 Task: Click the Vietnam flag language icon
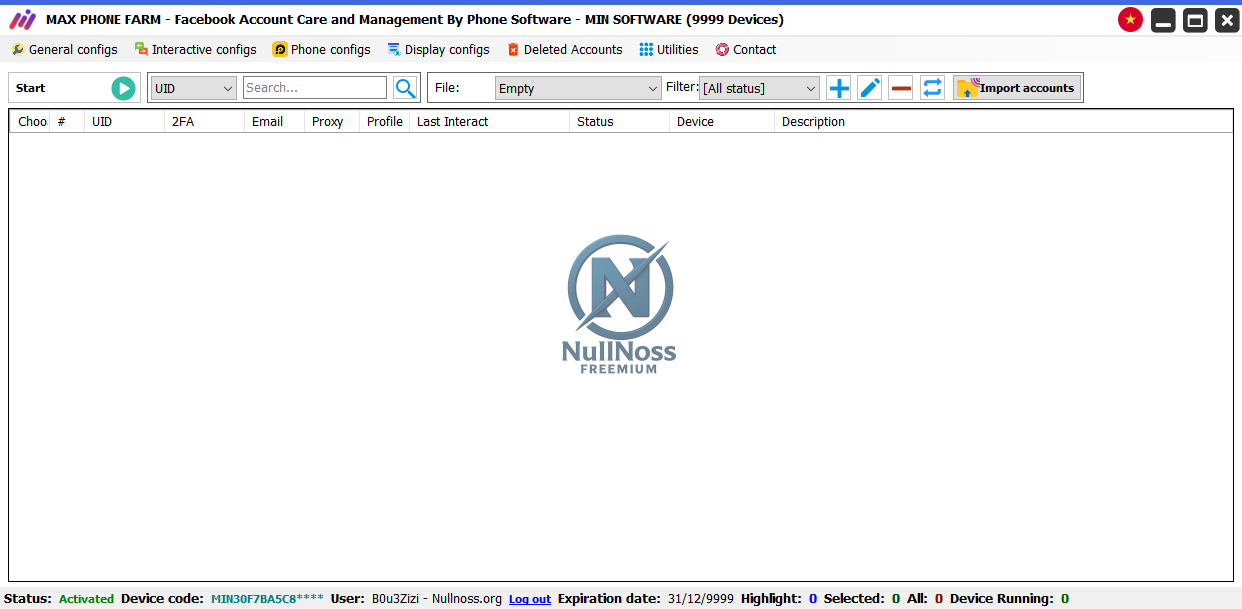point(1130,20)
